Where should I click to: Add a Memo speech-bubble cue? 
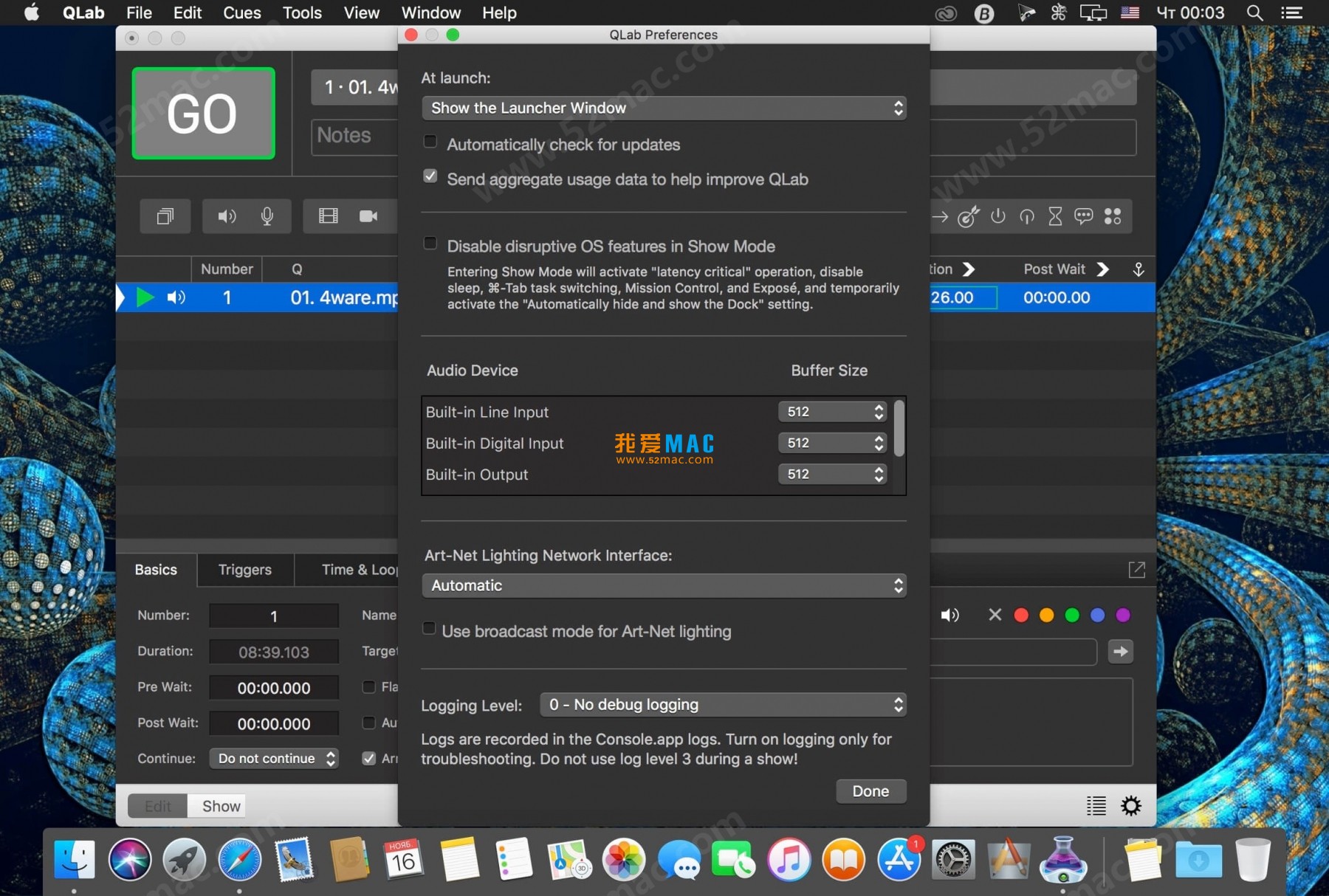[1083, 216]
